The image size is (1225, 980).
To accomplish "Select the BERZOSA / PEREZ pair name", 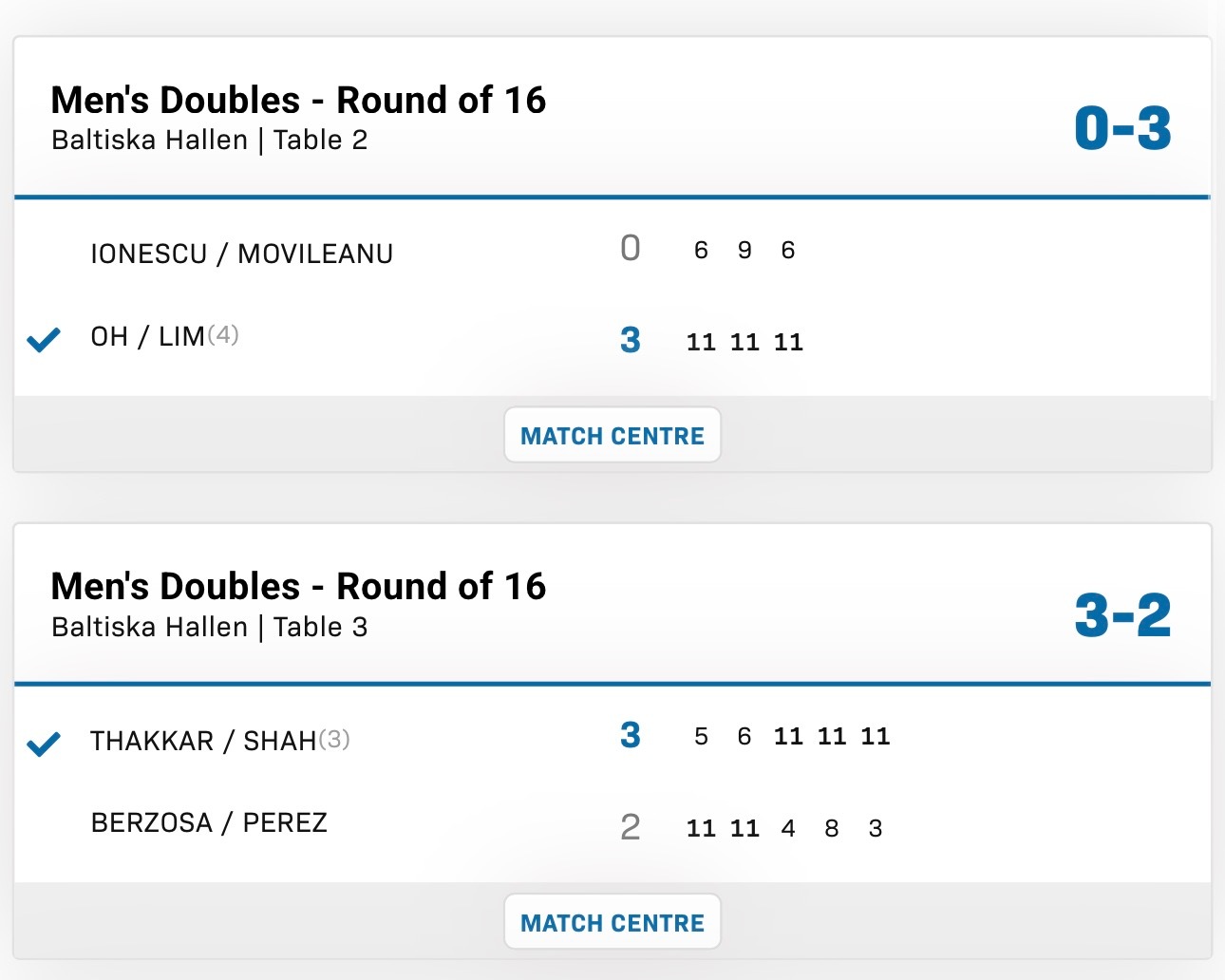I will (x=209, y=822).
